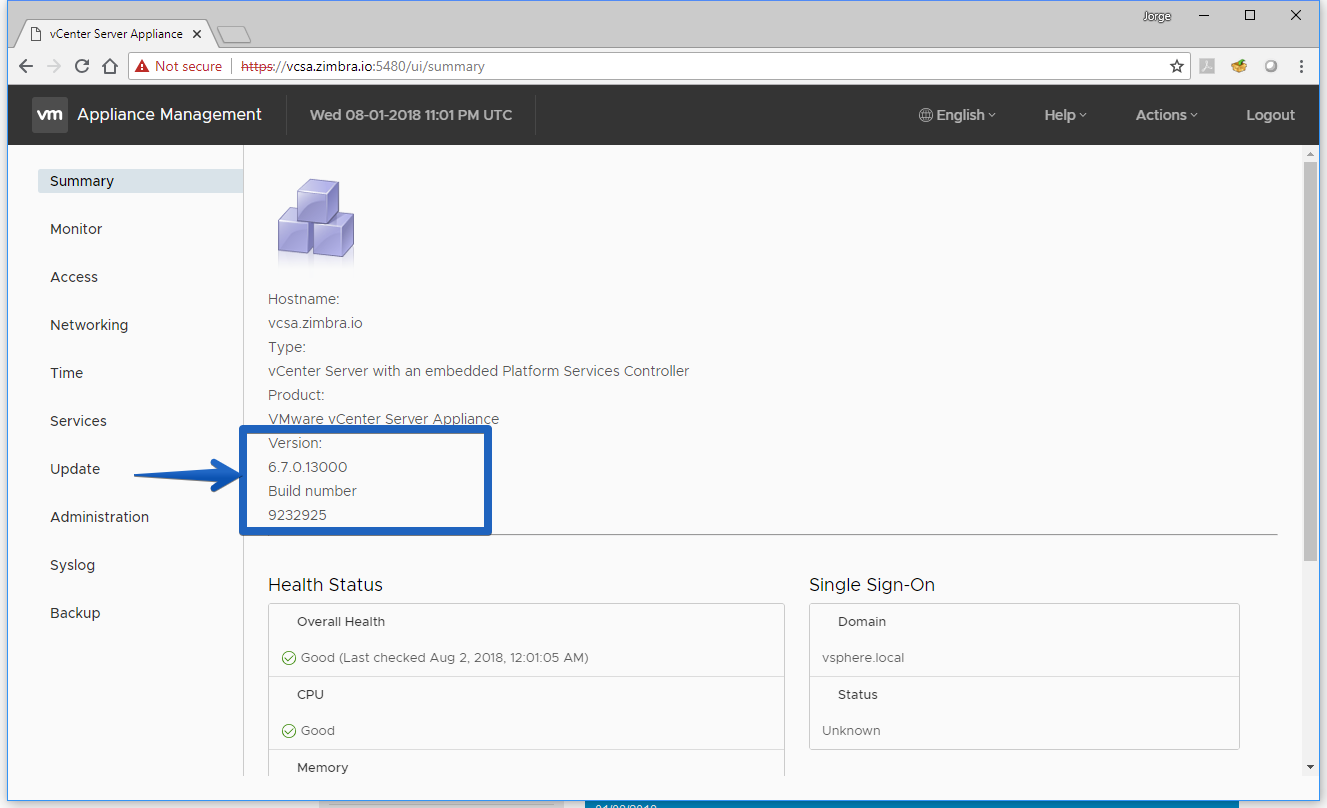Image resolution: width=1327 pixels, height=808 pixels.
Task: Open the Monitor section
Action: pyautogui.click(x=76, y=229)
